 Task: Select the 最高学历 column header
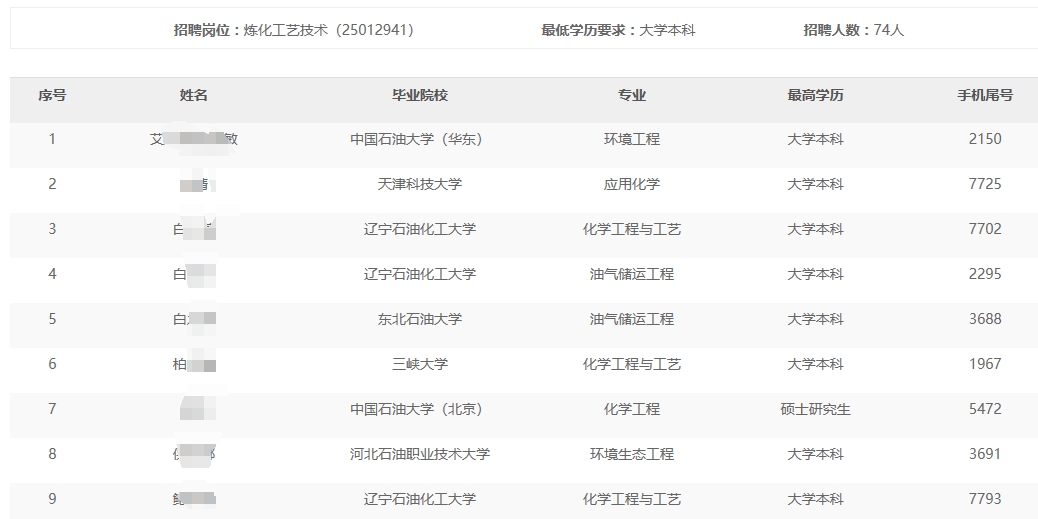(815, 95)
